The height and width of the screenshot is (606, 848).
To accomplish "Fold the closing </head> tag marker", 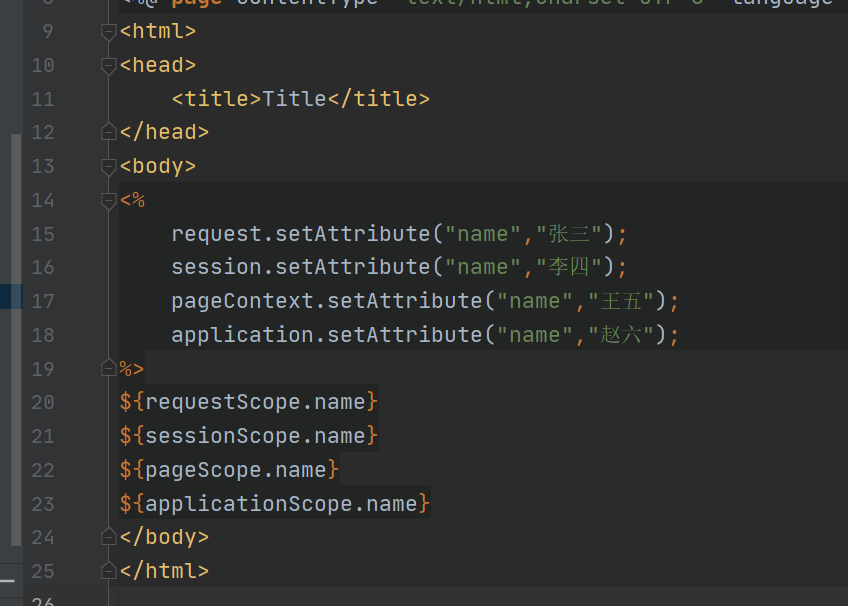I will pos(109,132).
